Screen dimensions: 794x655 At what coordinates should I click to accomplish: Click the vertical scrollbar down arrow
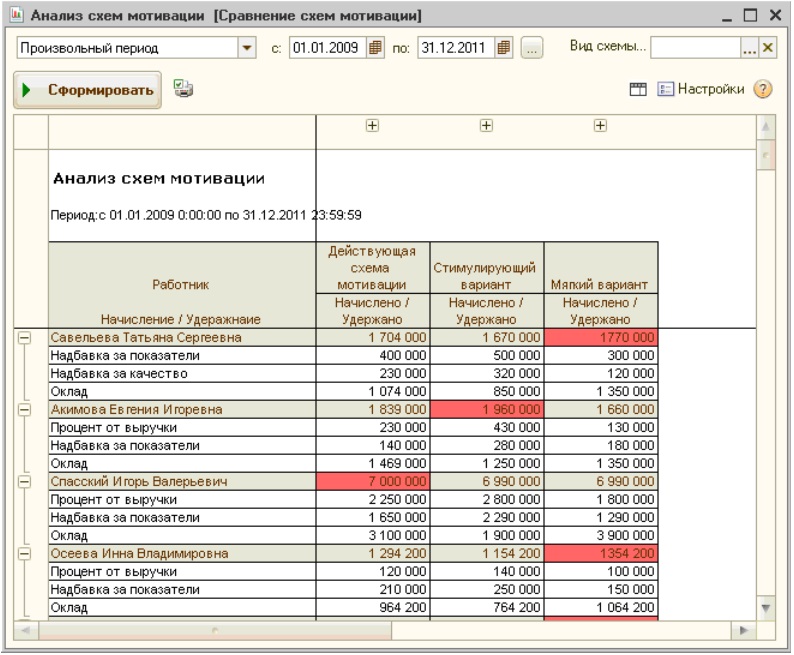pos(766,609)
